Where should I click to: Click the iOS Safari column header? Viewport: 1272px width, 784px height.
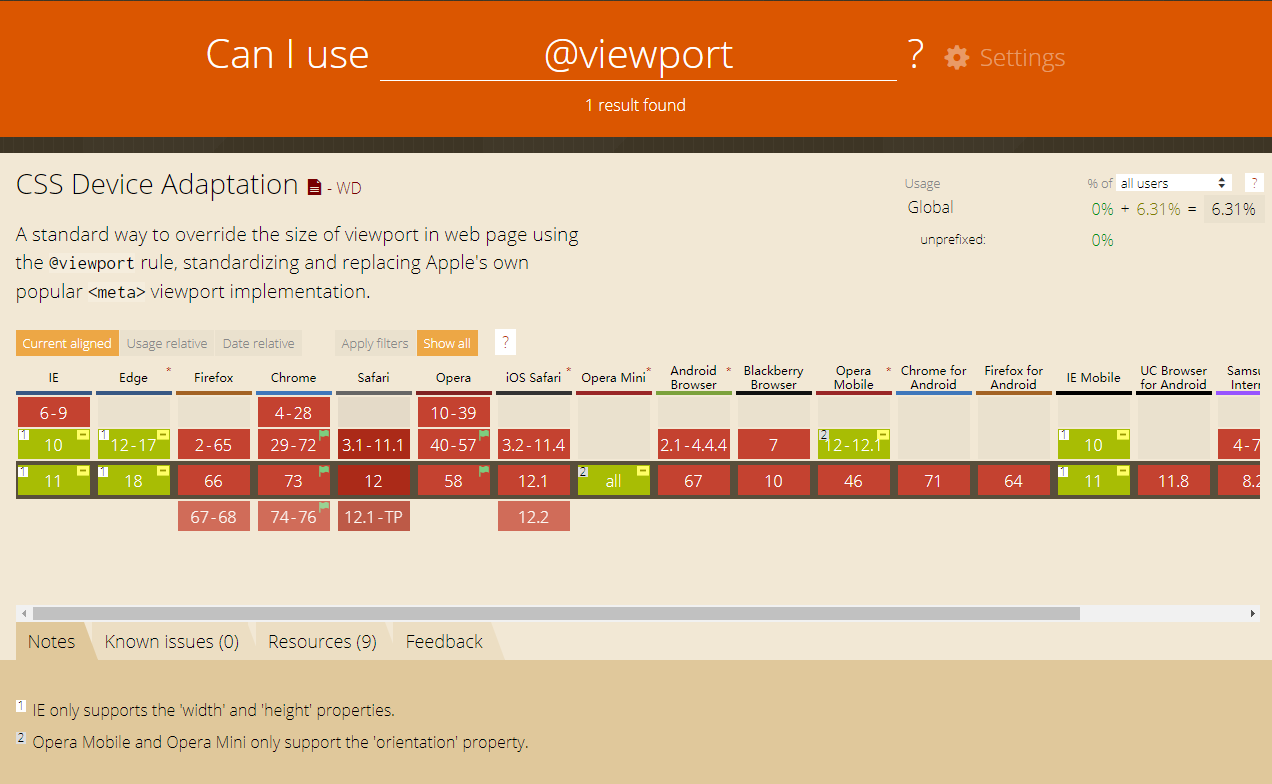click(534, 378)
